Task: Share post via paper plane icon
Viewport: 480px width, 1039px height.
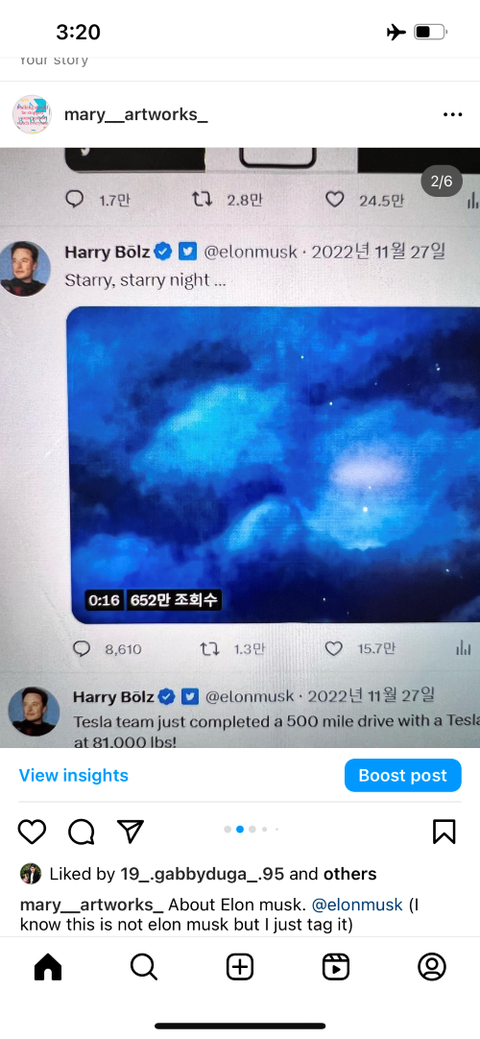Action: (130, 831)
